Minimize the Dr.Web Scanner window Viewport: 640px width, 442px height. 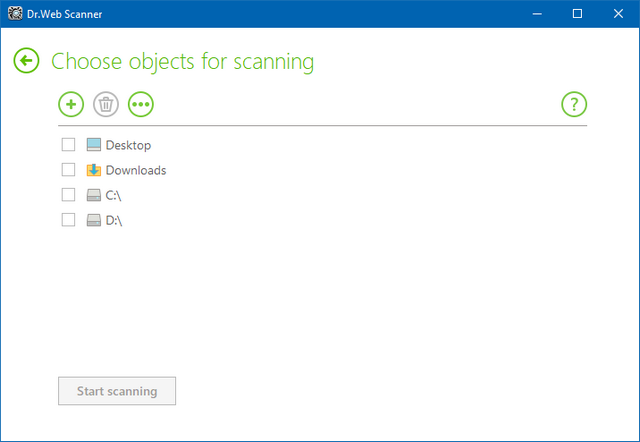click(x=531, y=14)
